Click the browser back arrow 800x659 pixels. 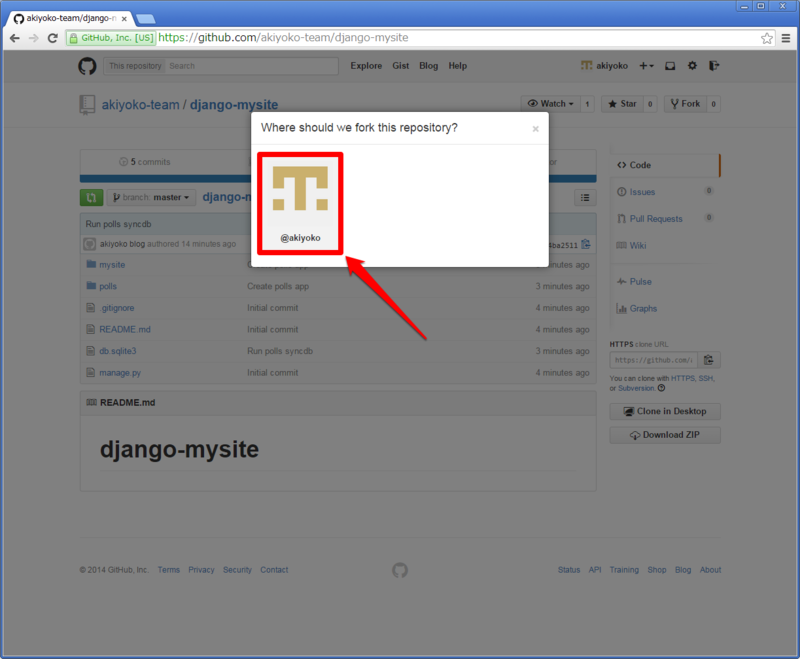(15, 38)
